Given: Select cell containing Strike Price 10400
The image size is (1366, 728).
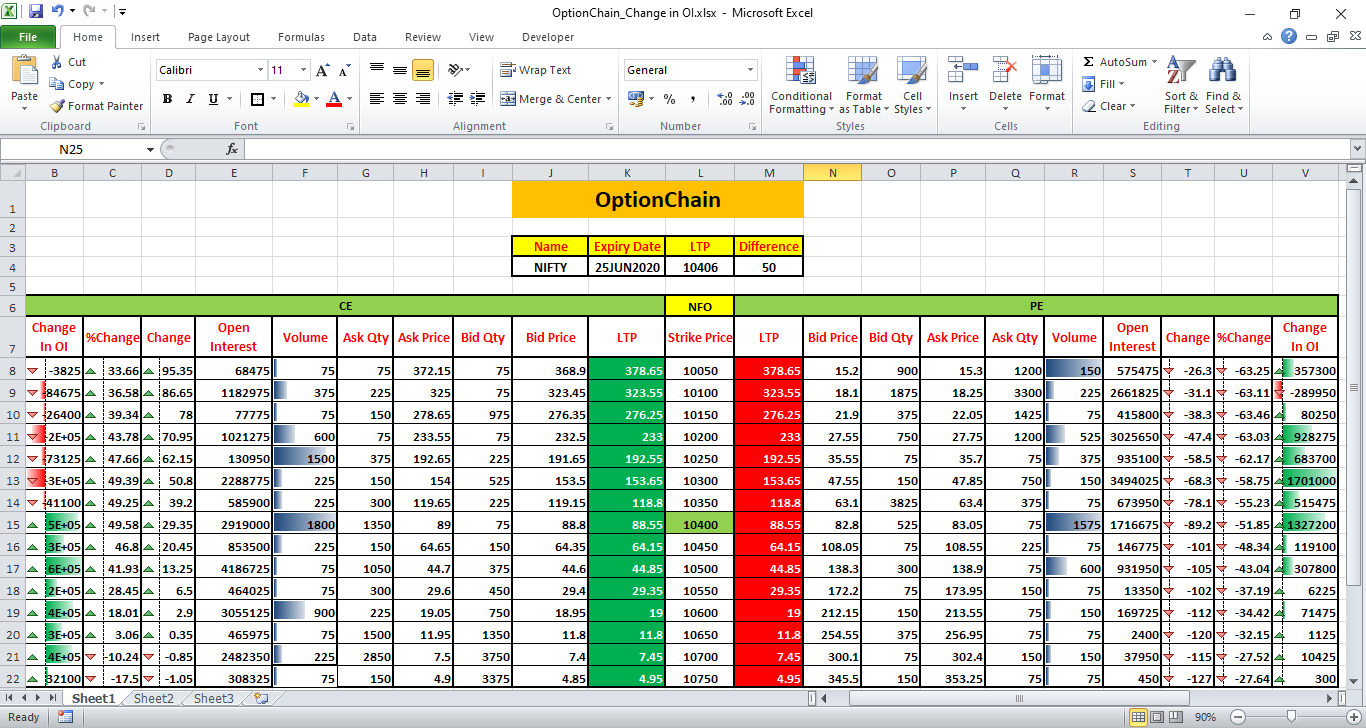Looking at the screenshot, I should (700, 524).
